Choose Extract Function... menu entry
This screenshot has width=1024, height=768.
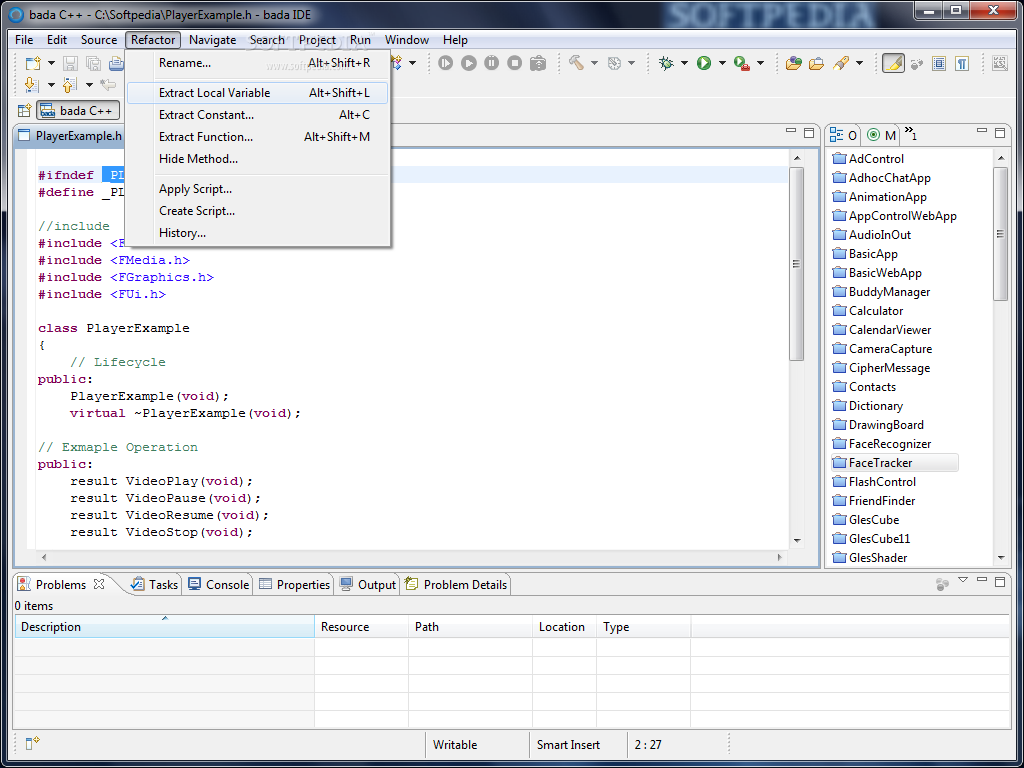point(259,137)
